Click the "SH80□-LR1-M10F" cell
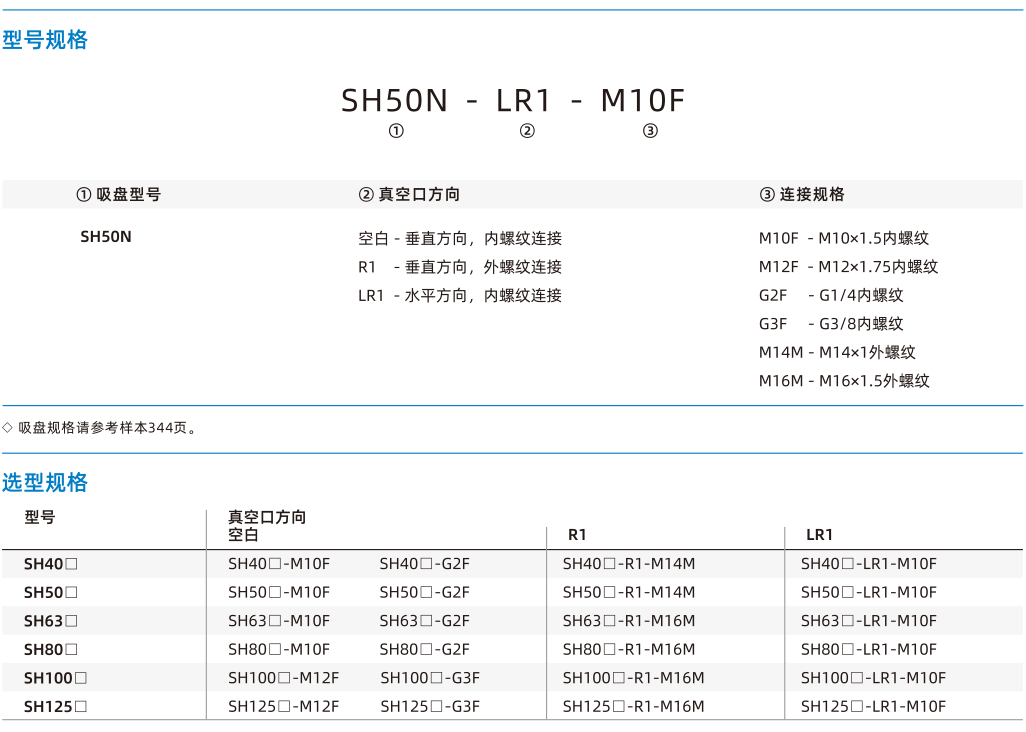The image size is (1026, 732). click(x=869, y=650)
